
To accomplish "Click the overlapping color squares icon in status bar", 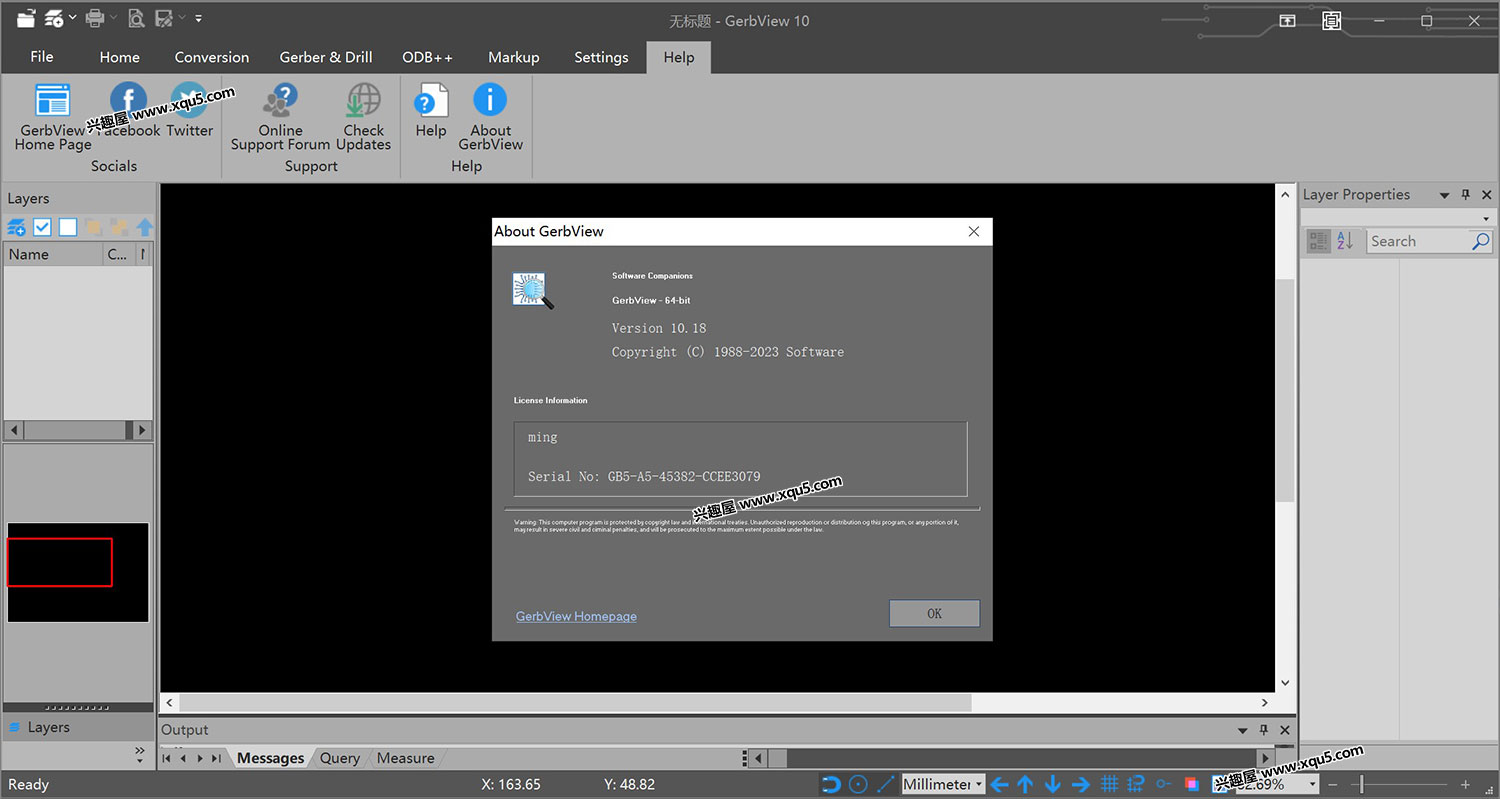I will 1192,784.
